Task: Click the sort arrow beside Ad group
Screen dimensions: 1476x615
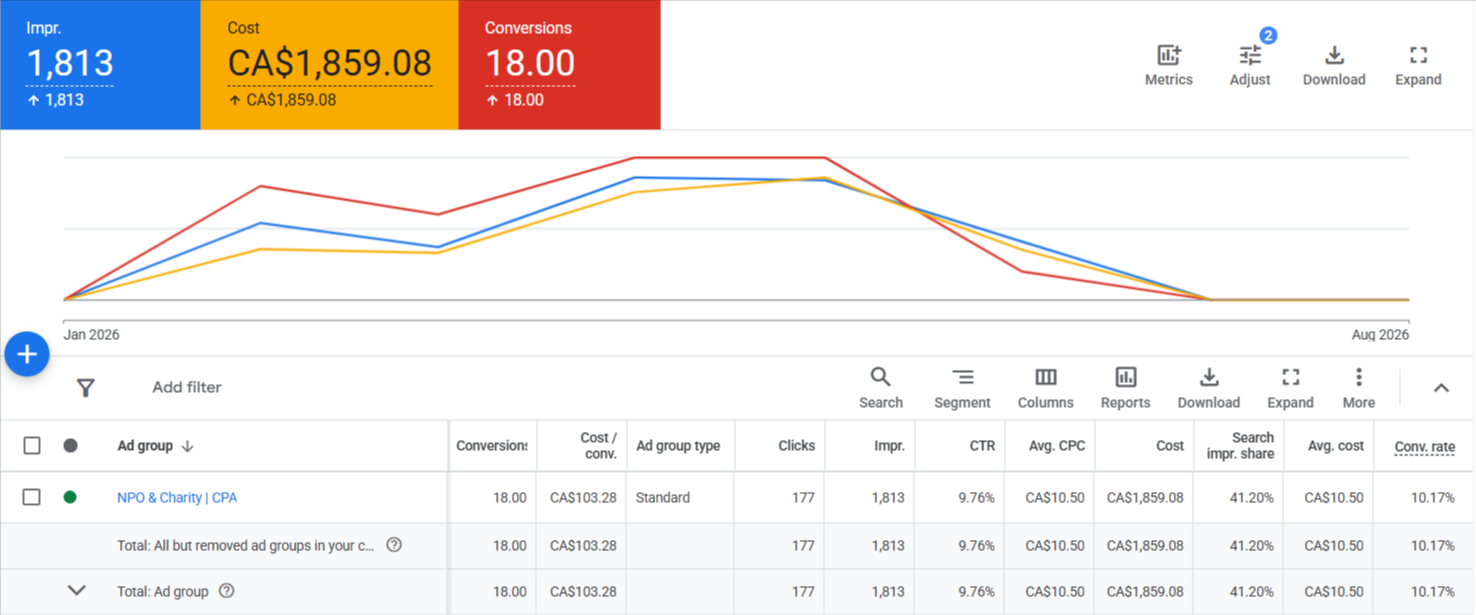Action: tap(187, 446)
